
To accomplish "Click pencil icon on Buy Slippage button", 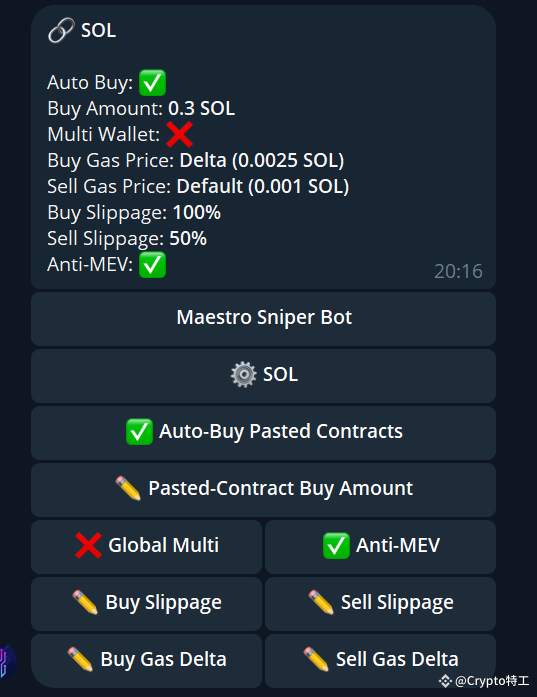I will pyautogui.click(x=85, y=602).
